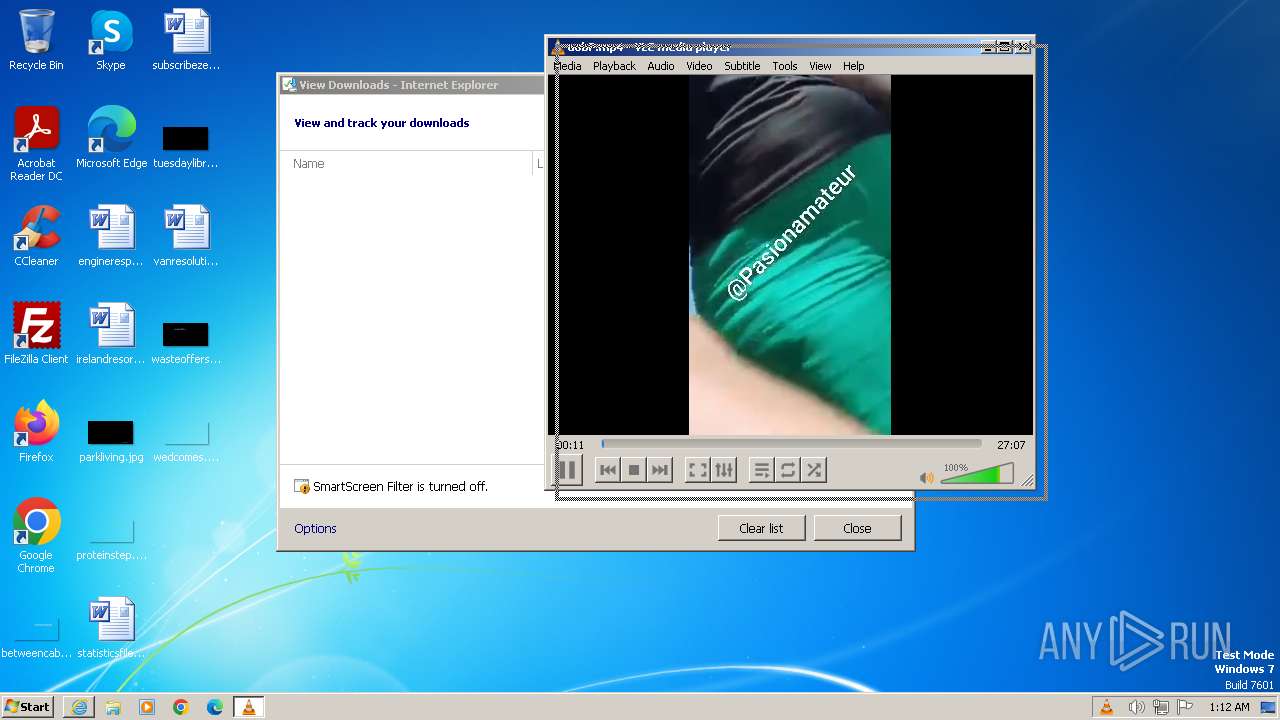Viewport: 1280px width, 720px height.
Task: Open VLC View menu
Action: tap(820, 66)
